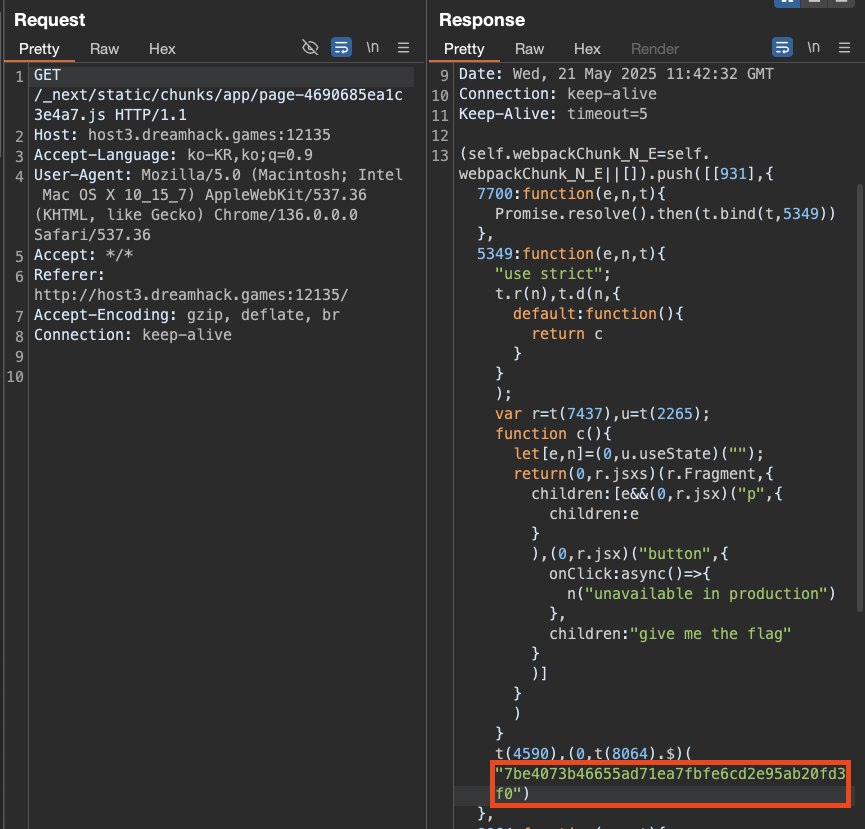Click the var r=t(7437),u=t(2265) line

click(602, 414)
